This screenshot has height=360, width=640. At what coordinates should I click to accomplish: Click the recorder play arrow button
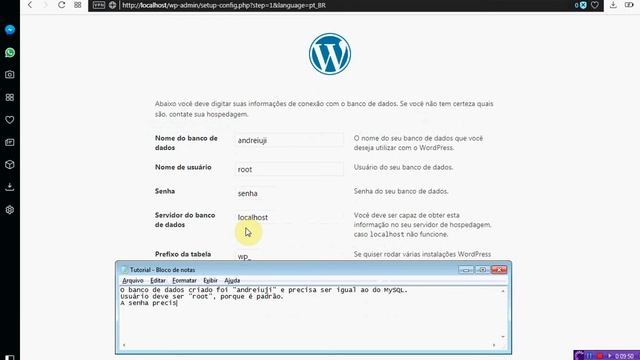click(x=610, y=356)
